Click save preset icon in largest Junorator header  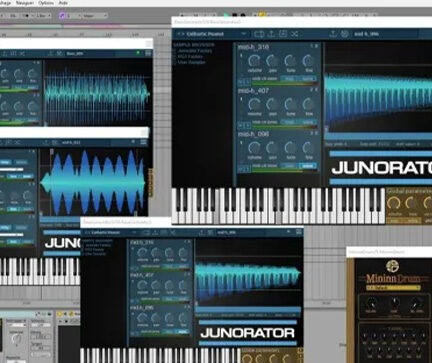pyautogui.click(x=271, y=34)
